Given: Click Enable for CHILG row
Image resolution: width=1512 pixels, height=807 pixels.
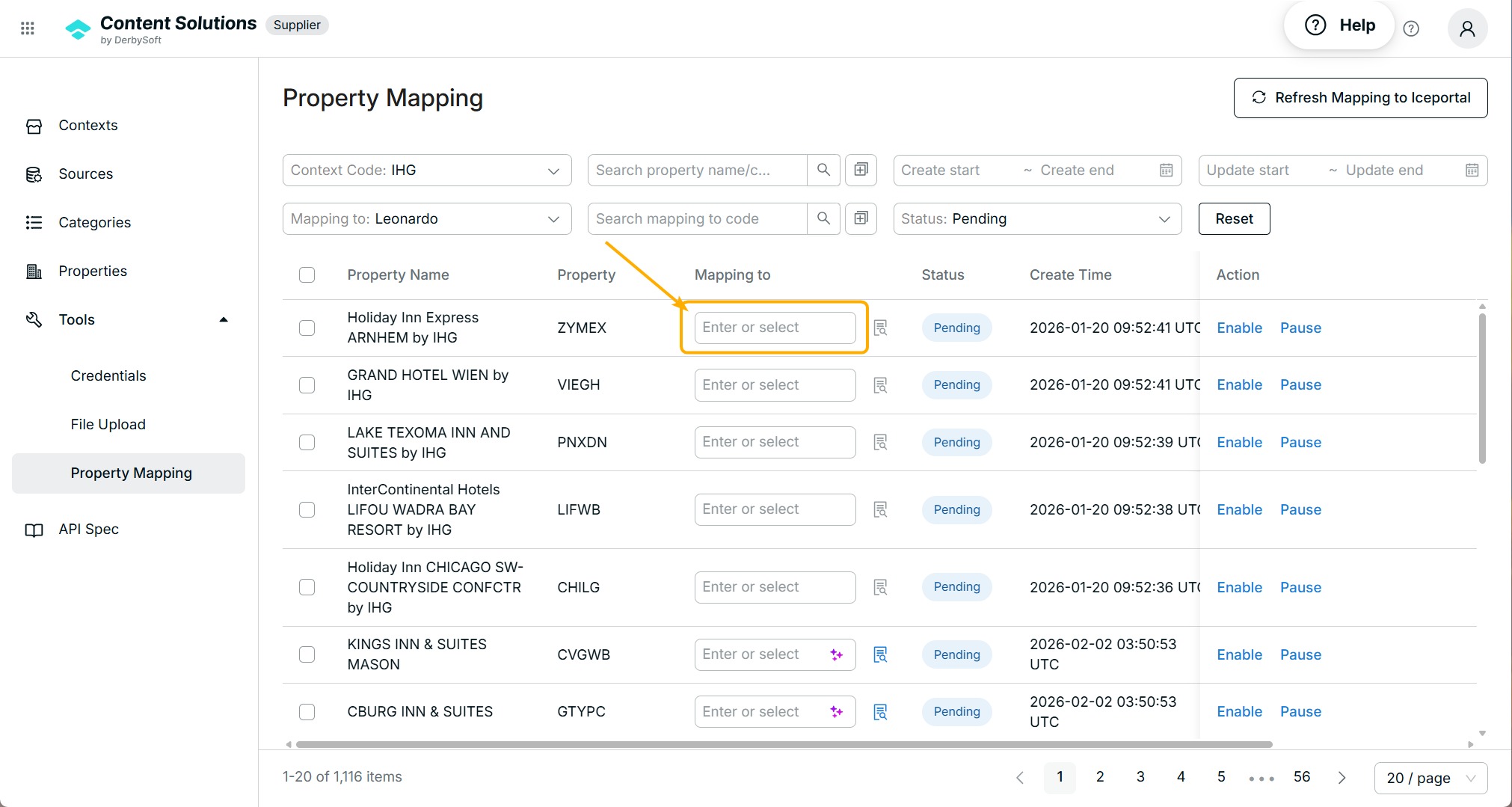Looking at the screenshot, I should 1239,587.
